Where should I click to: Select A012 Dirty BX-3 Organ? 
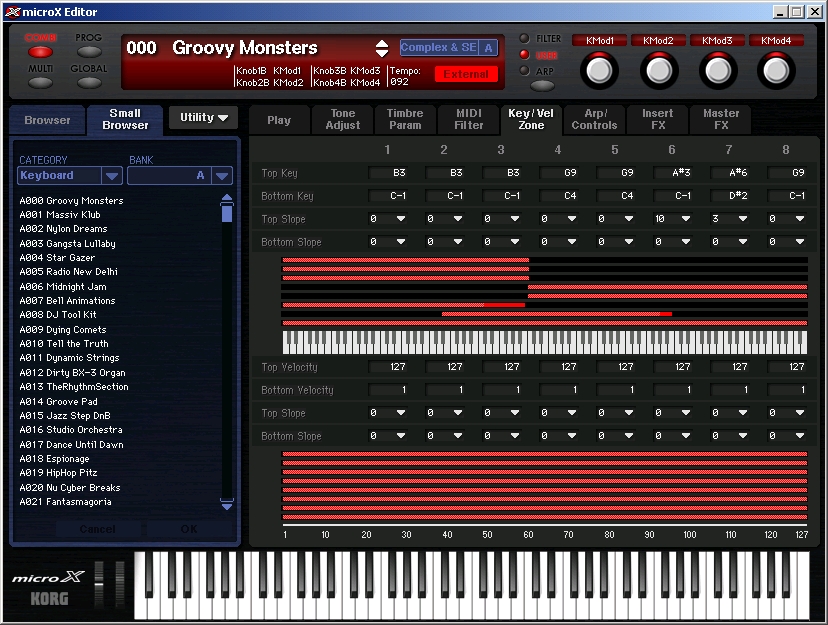72,373
